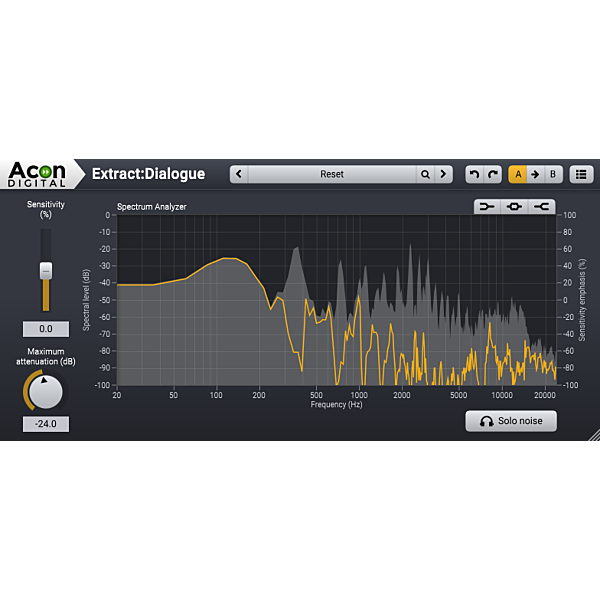Redo the last undone change
Screen dimensions: 600x600
pyautogui.click(x=493, y=174)
